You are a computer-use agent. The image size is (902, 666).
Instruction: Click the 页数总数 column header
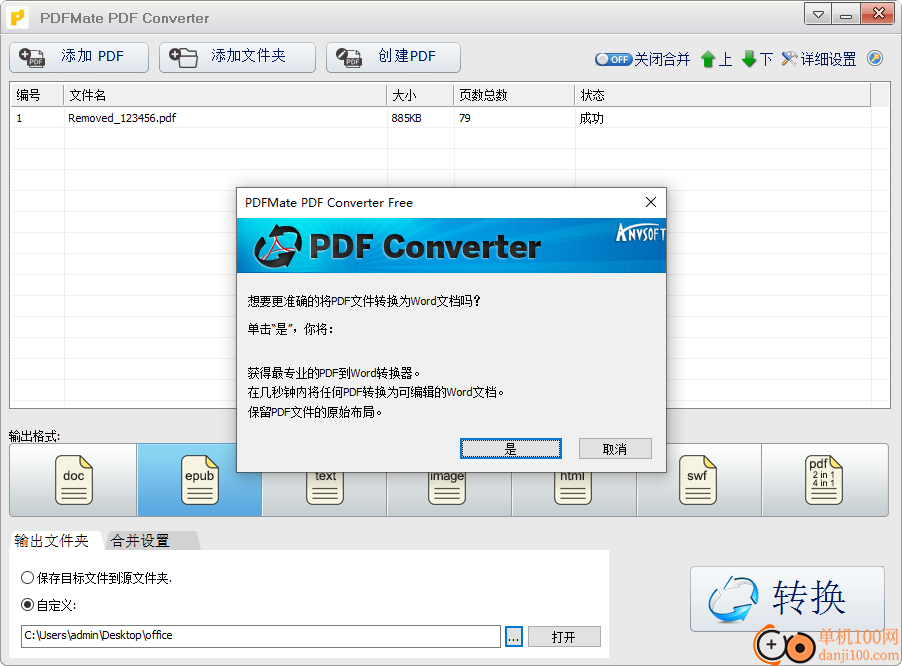pos(514,95)
